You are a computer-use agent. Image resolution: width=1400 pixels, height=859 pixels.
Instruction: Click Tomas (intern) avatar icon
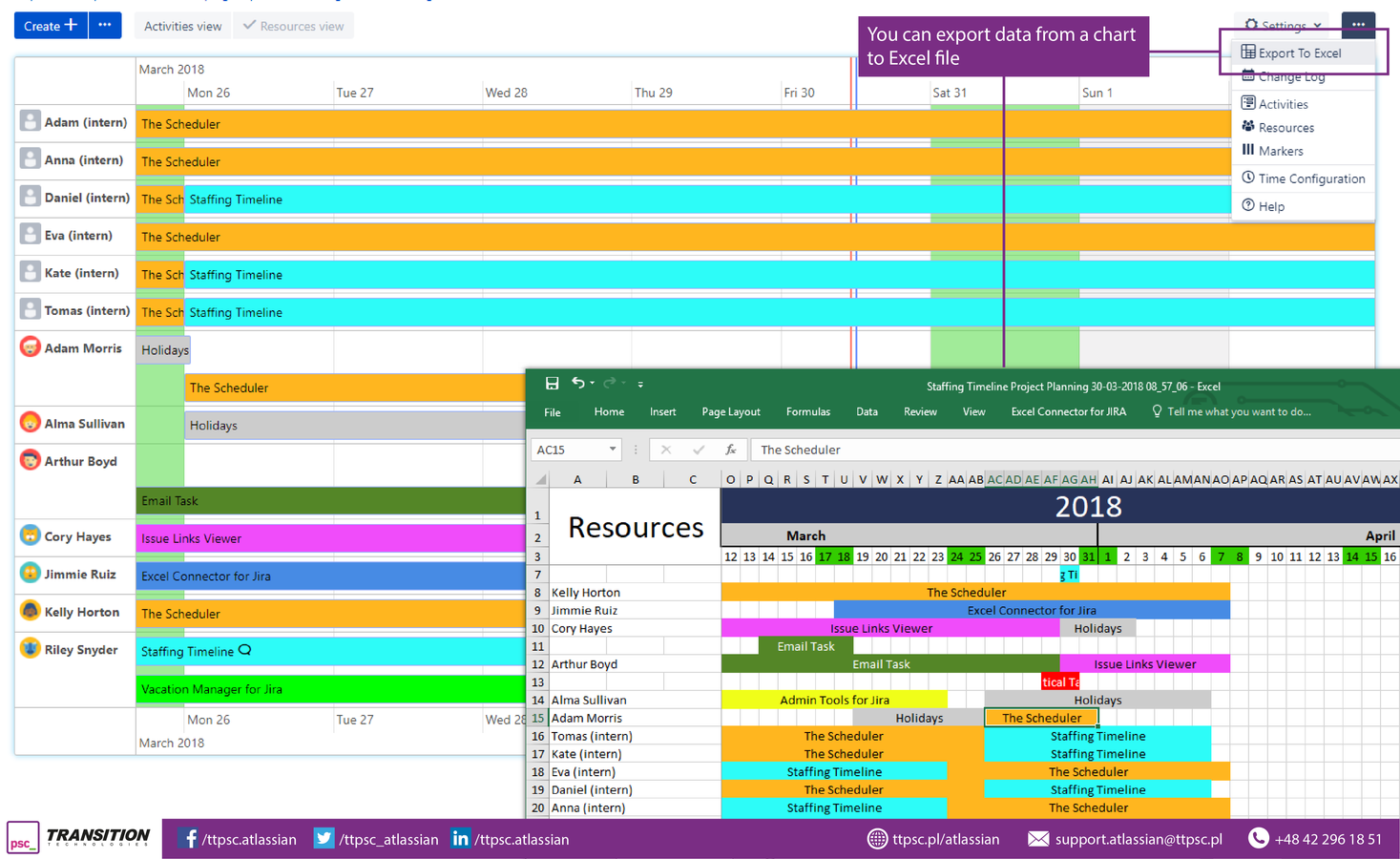click(31, 310)
